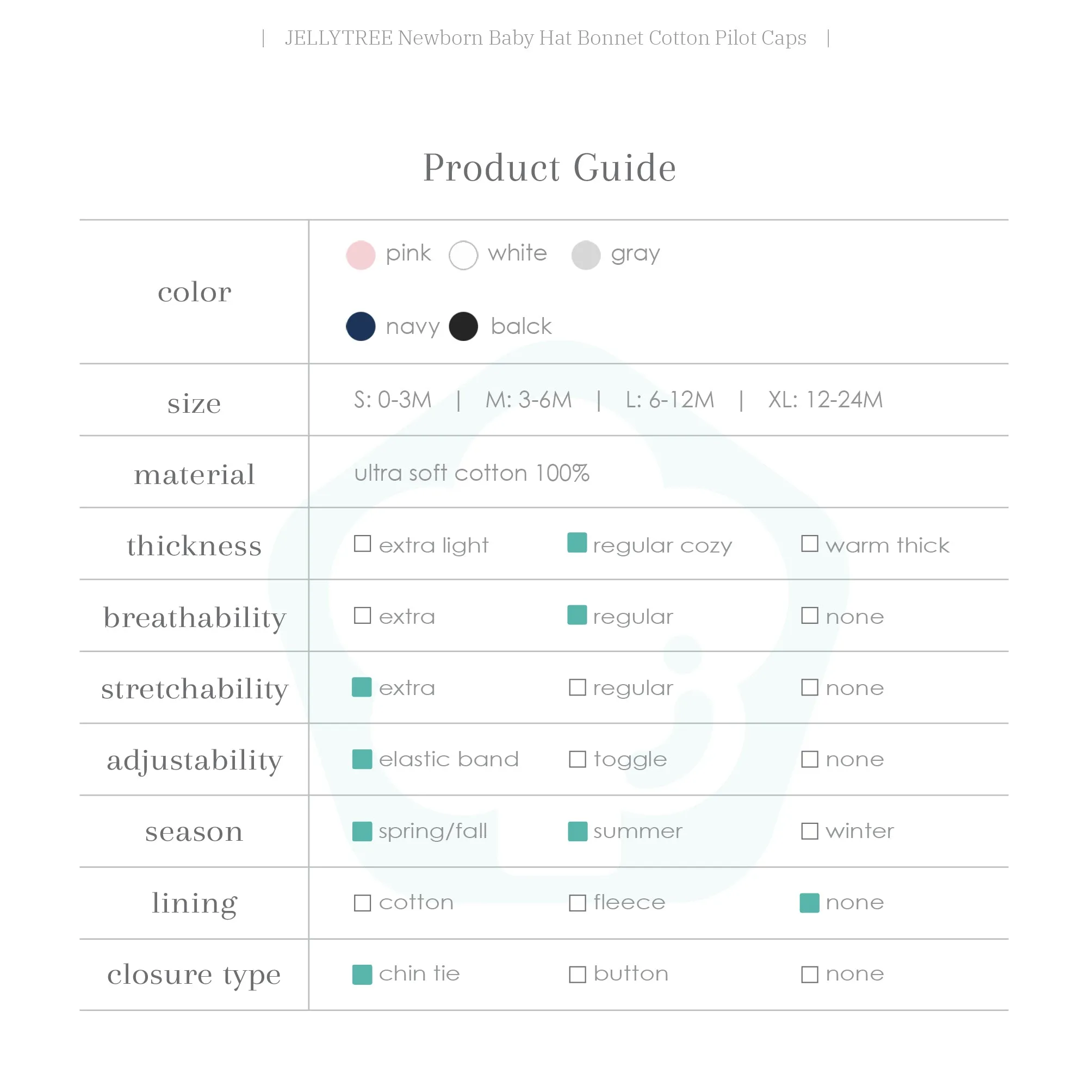
Task: Select the pink color swatch
Action: coord(361,255)
